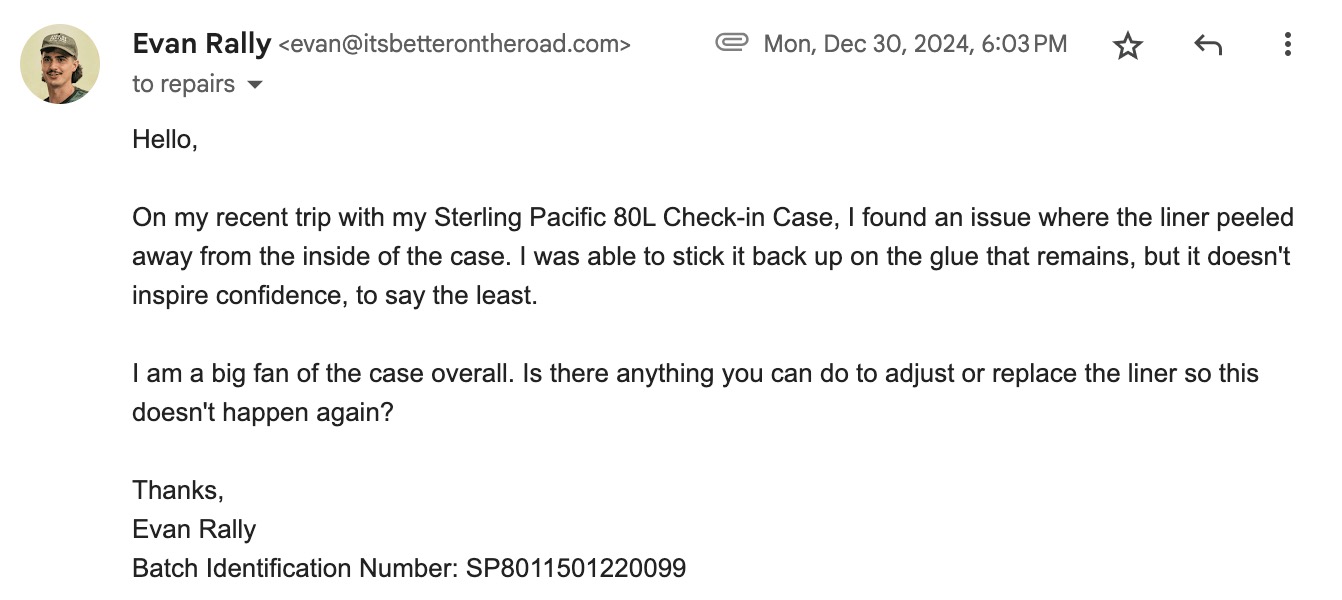Click the 'doesn't happen again?' line
Screen dimensions: 1342x600
(263, 413)
